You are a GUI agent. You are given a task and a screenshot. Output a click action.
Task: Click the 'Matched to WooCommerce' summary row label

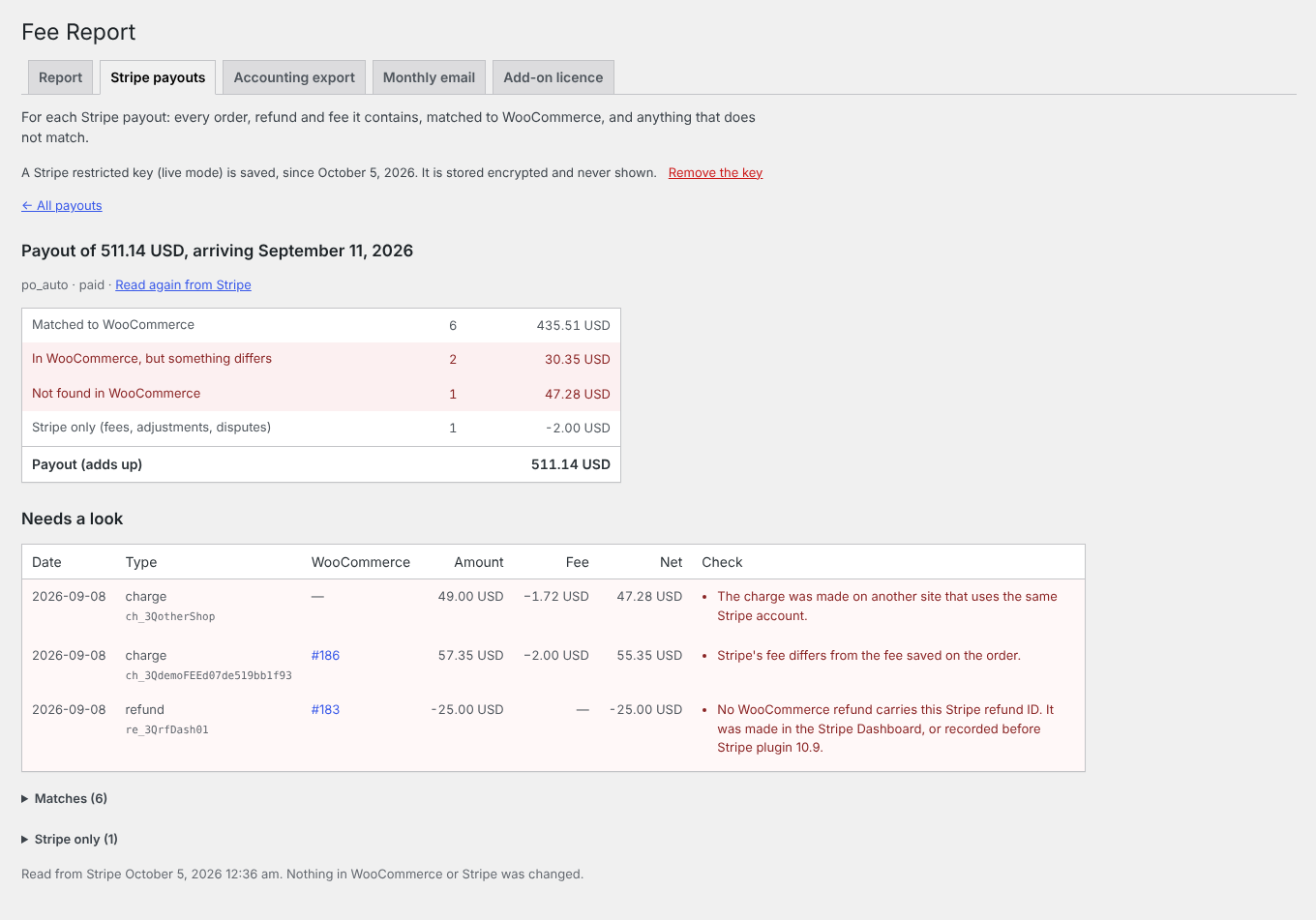113,325
